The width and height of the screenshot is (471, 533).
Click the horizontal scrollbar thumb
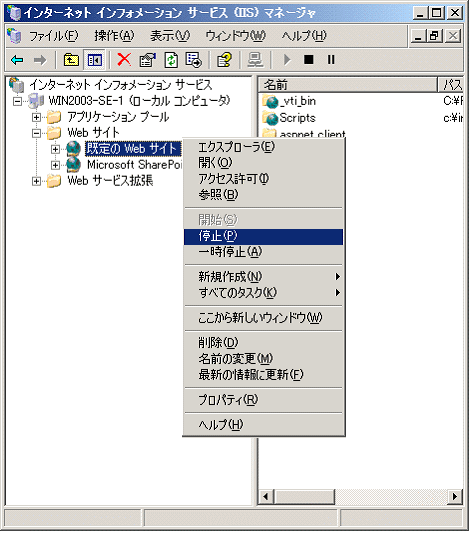pos(303,497)
